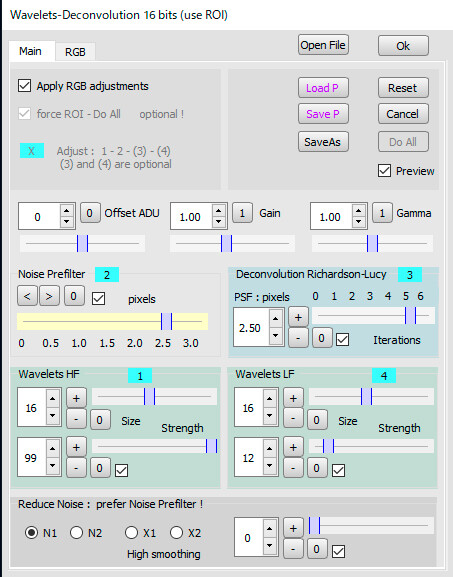
Task: Click the minus button for Wavelets LF strength
Action: 293,468
